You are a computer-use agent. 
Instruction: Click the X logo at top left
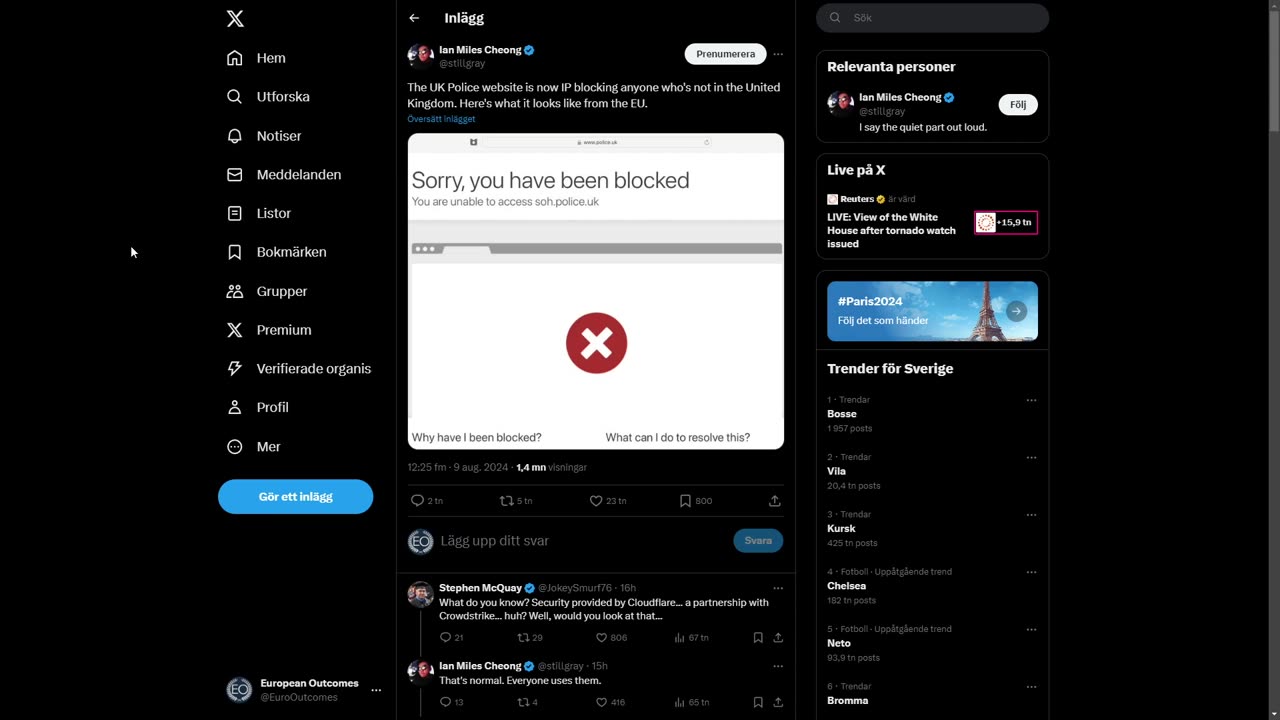[235, 18]
